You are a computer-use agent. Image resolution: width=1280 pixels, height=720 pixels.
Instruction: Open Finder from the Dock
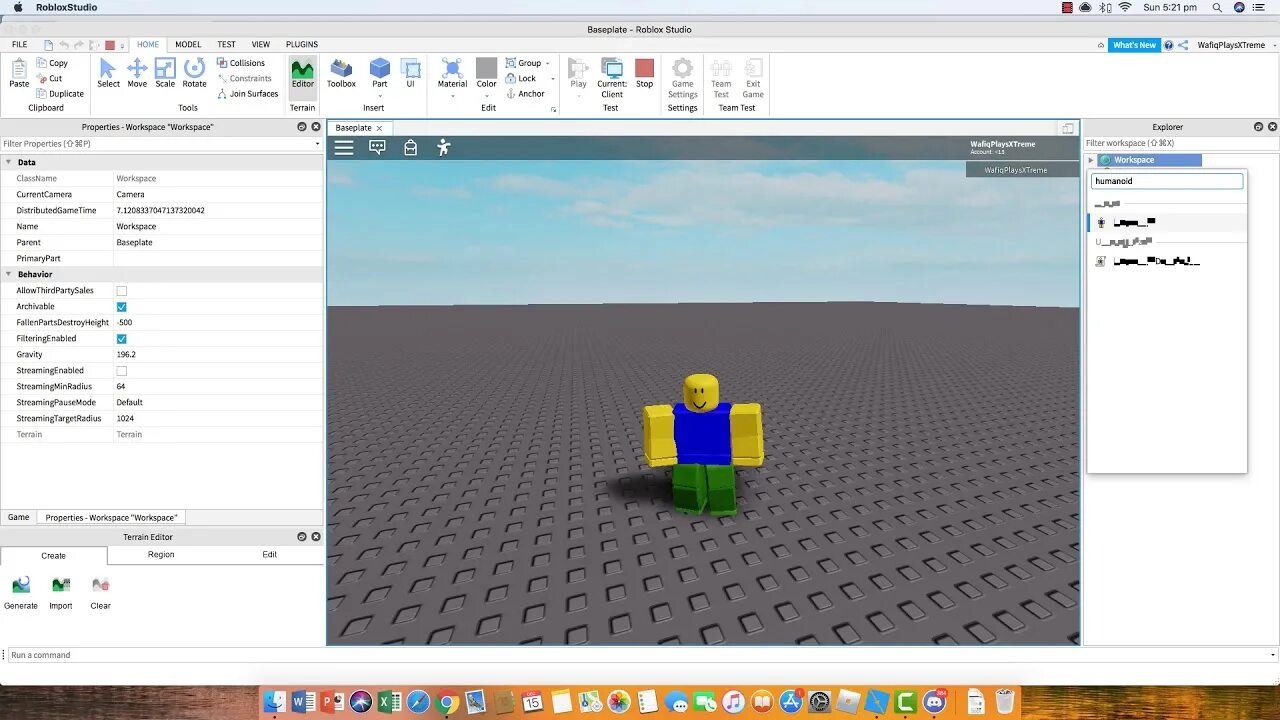tap(274, 702)
